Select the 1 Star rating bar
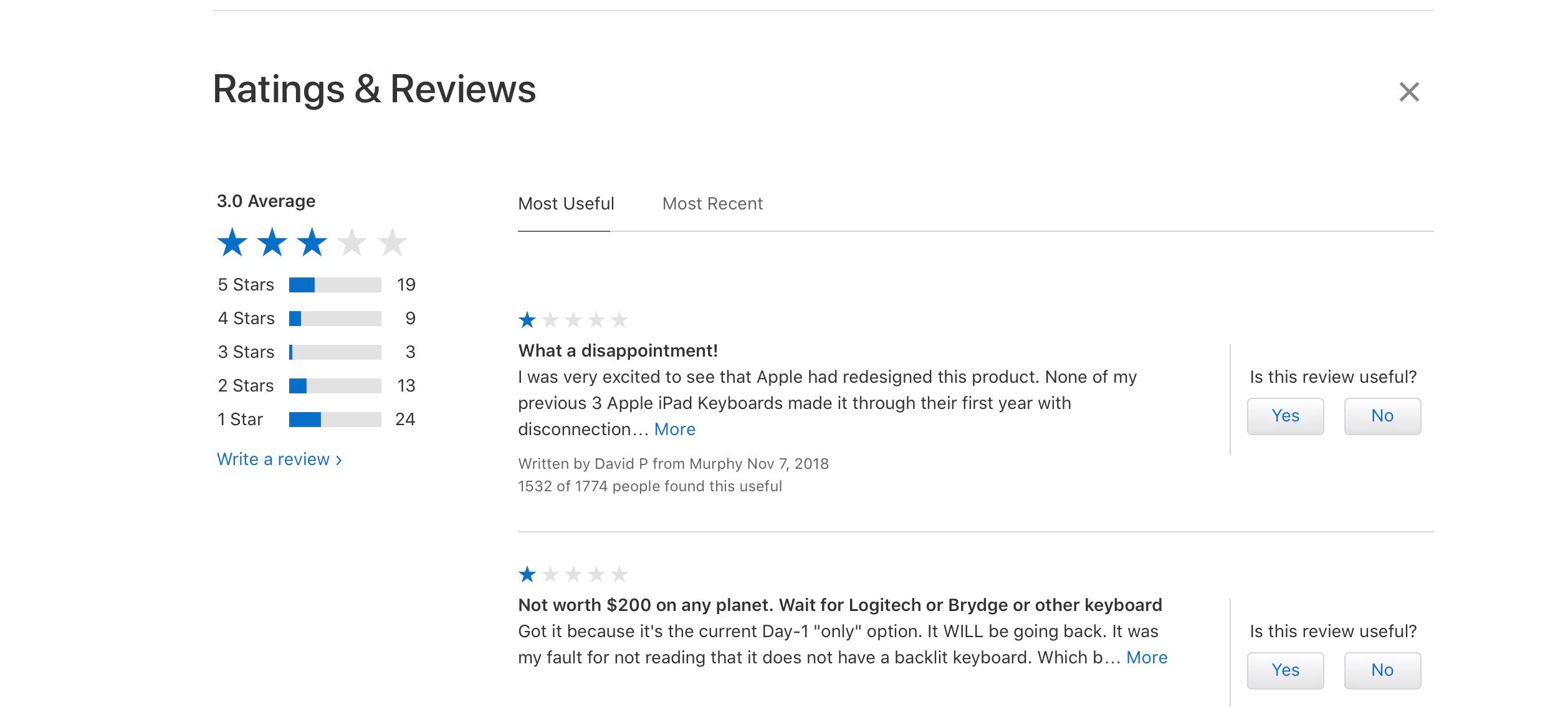The image size is (1568, 707). pyautogui.click(x=335, y=420)
